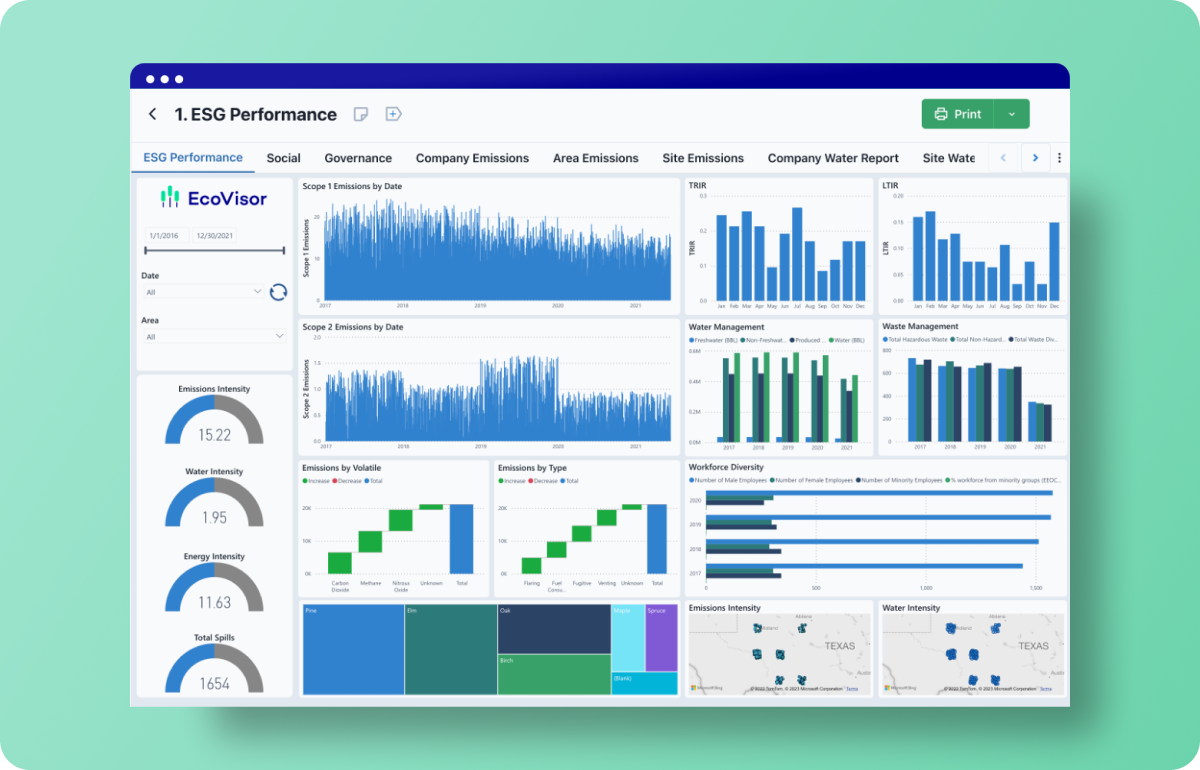This screenshot has width=1200, height=770.
Task: Click the green Print button
Action: 957,114
